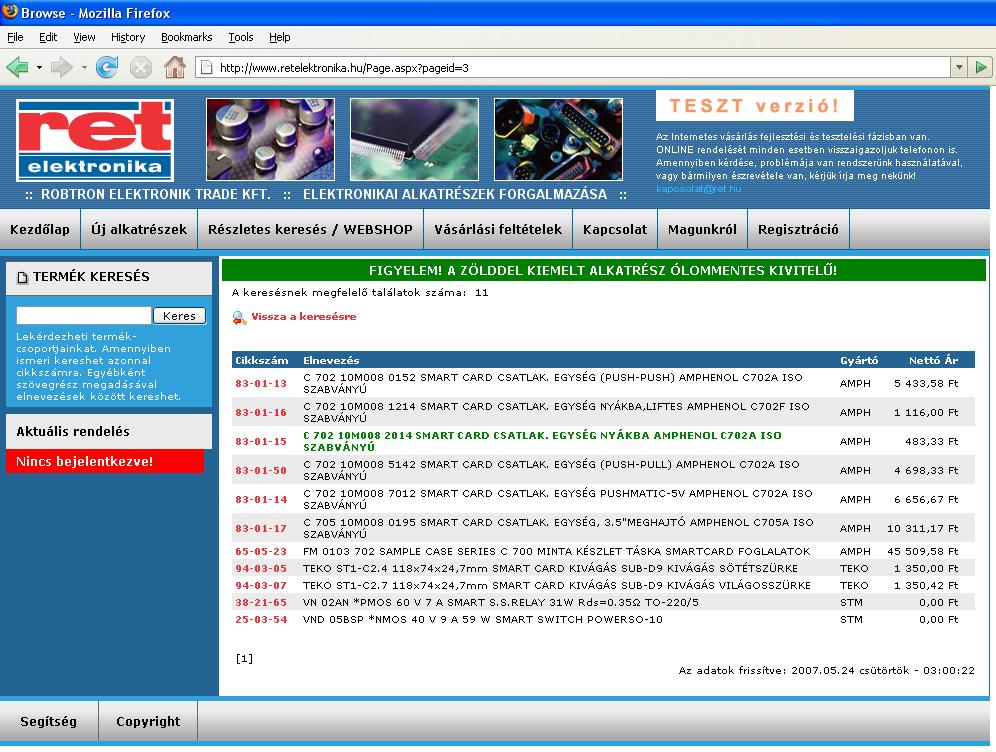
Task: Click the Stop loading icon
Action: pos(141,67)
